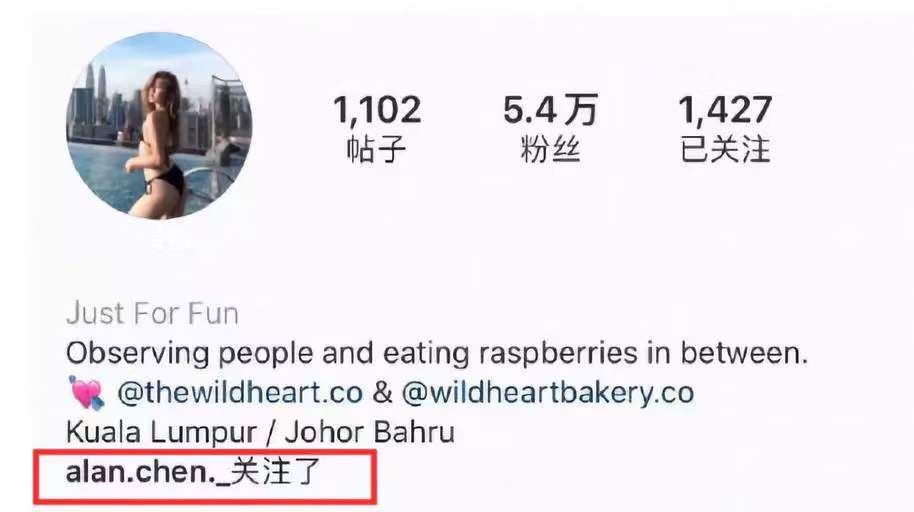Viewport: 914px width, 512px height.
Task: Open the @wildheartbakery.co mention link
Action: click(x=548, y=392)
